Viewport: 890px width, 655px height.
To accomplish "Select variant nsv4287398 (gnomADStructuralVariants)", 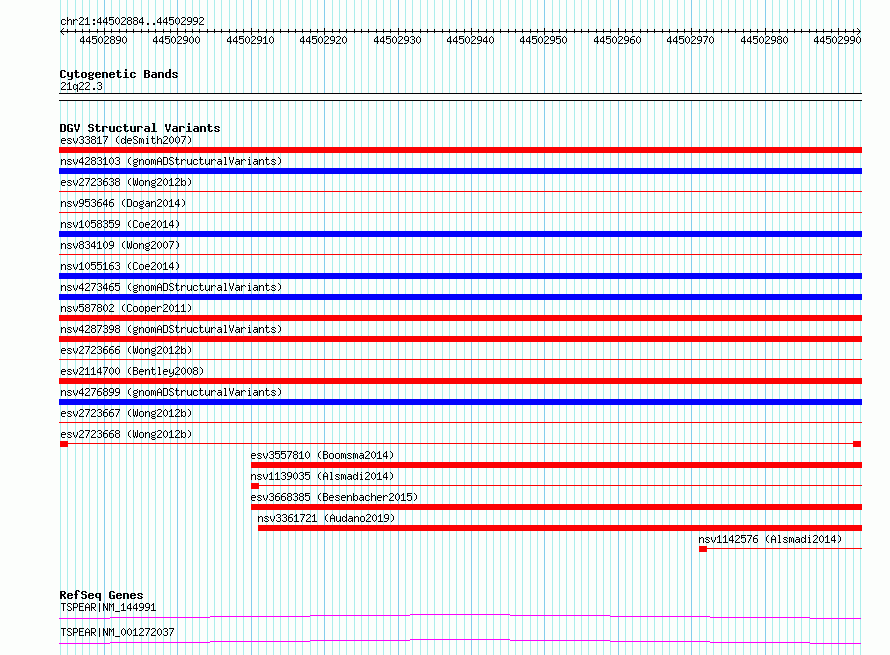I will tap(171, 329).
